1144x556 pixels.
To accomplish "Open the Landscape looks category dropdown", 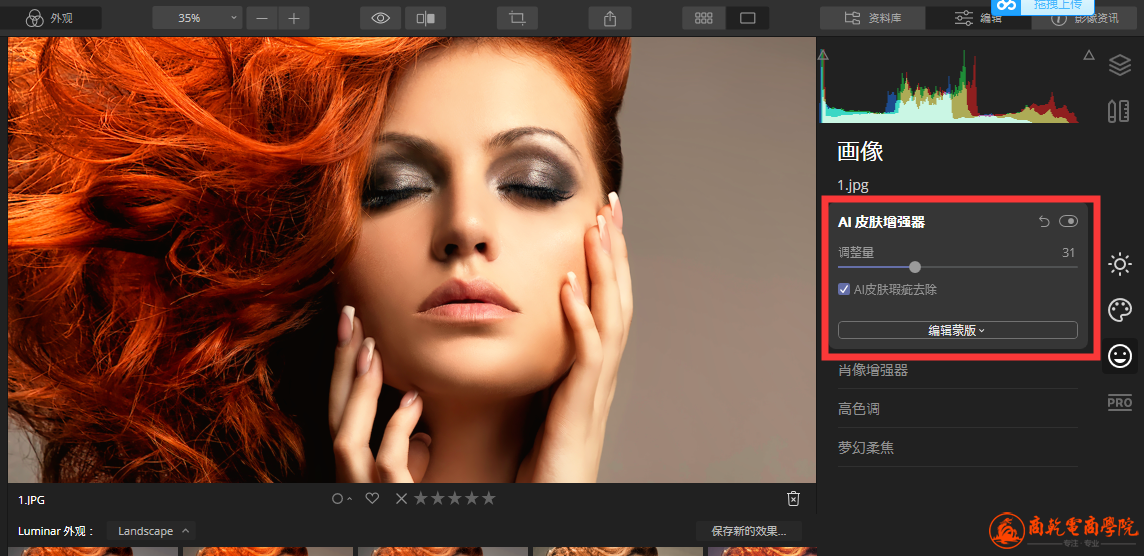I will 152,531.
